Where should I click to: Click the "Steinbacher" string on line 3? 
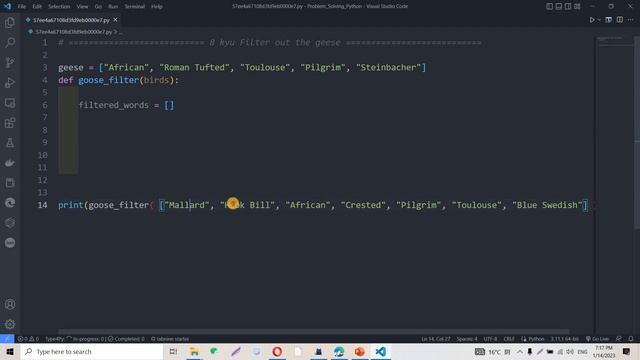pos(388,67)
